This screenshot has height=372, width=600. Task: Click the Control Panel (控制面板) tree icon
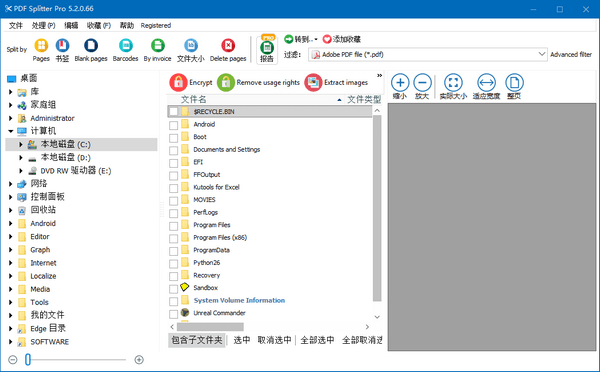pos(22,197)
